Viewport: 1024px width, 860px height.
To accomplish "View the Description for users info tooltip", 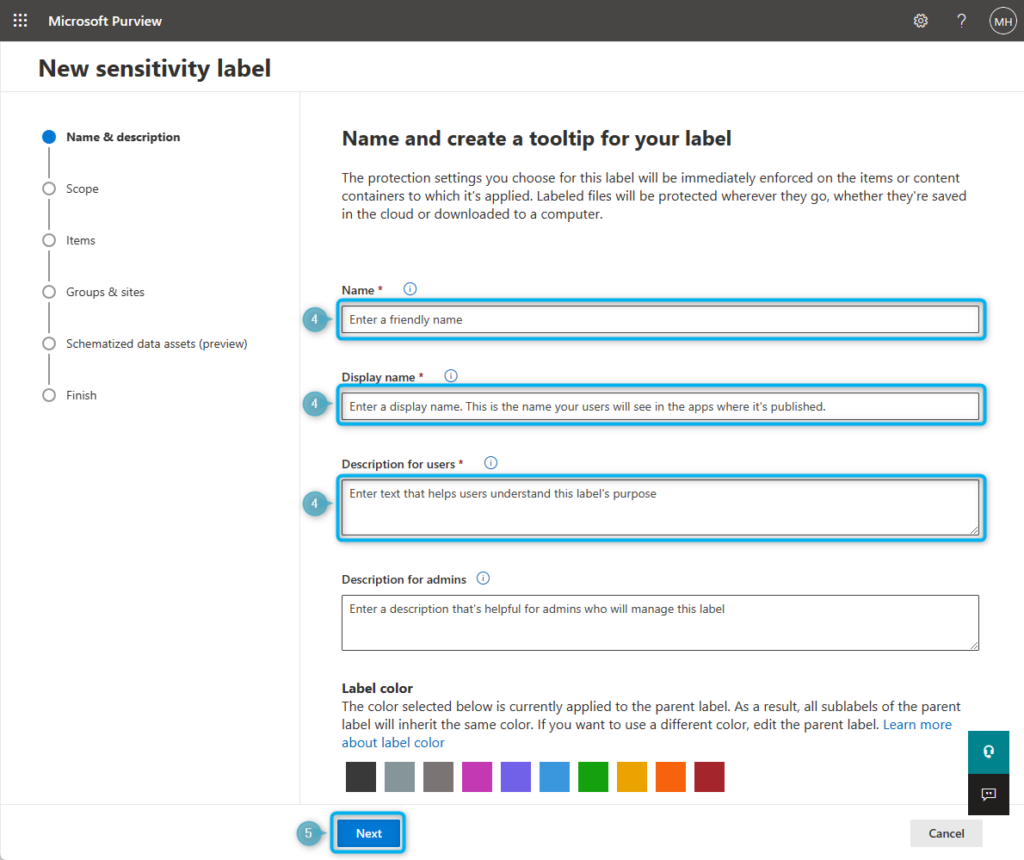I will click(490, 462).
